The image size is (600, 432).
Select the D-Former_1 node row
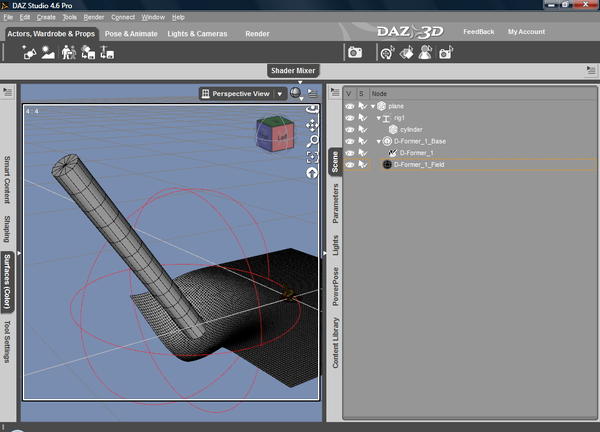[x=470, y=153]
